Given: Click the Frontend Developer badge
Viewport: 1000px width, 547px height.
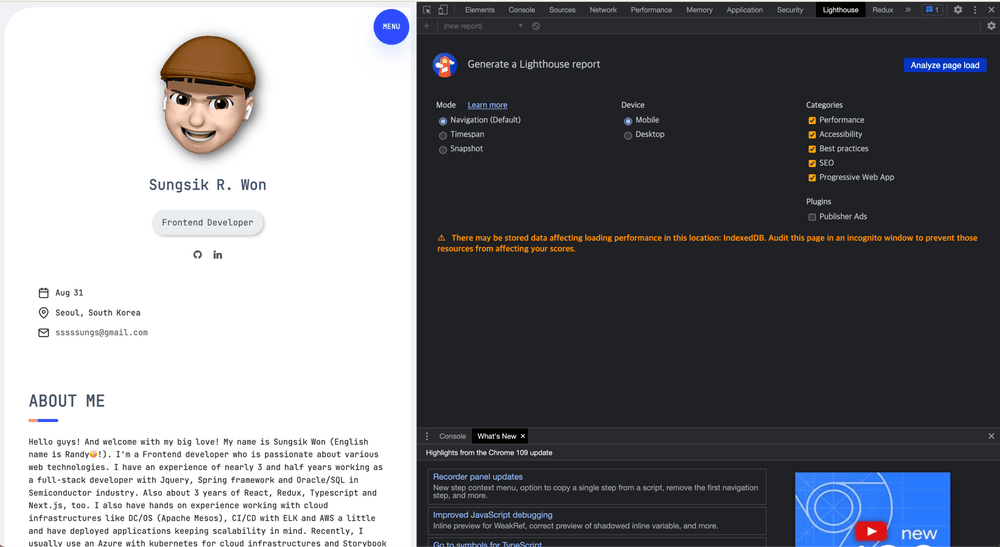Looking at the screenshot, I should coord(207,222).
